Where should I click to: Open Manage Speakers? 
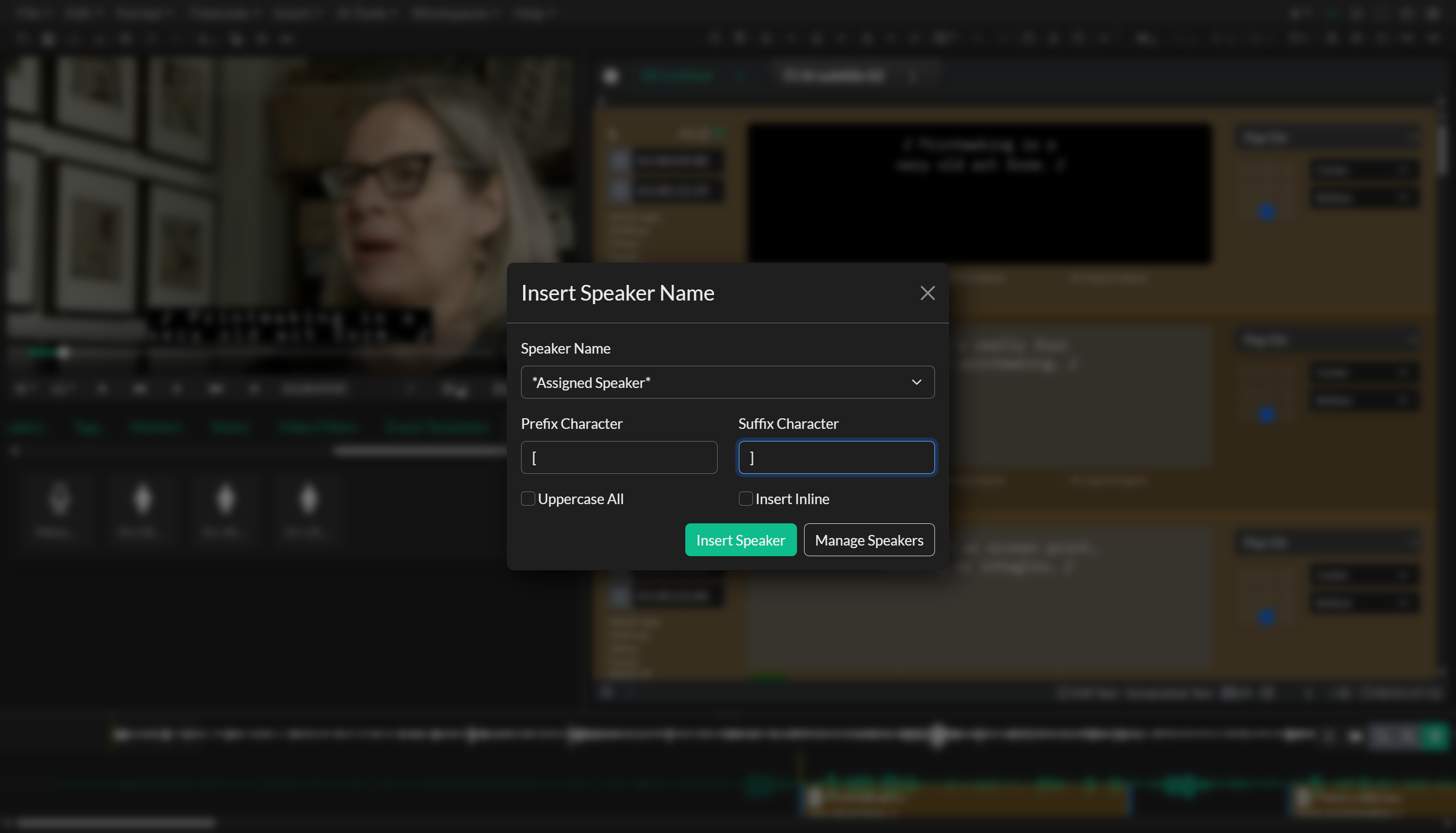point(869,540)
